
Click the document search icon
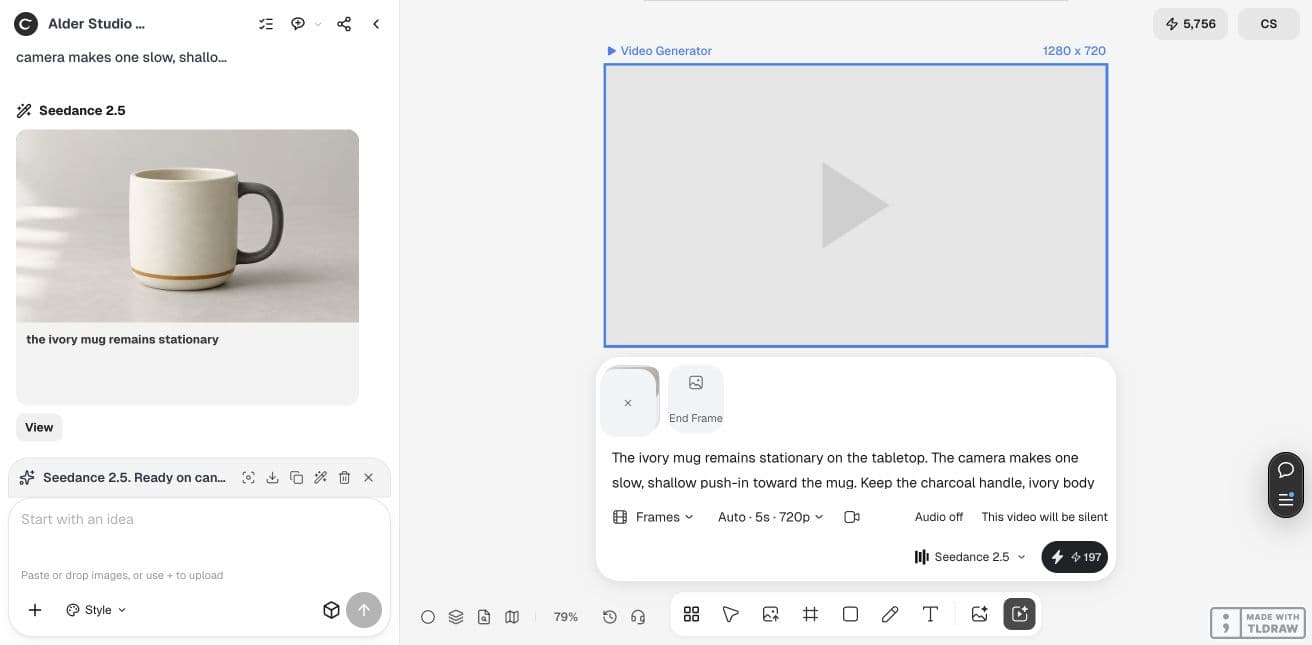click(484, 617)
